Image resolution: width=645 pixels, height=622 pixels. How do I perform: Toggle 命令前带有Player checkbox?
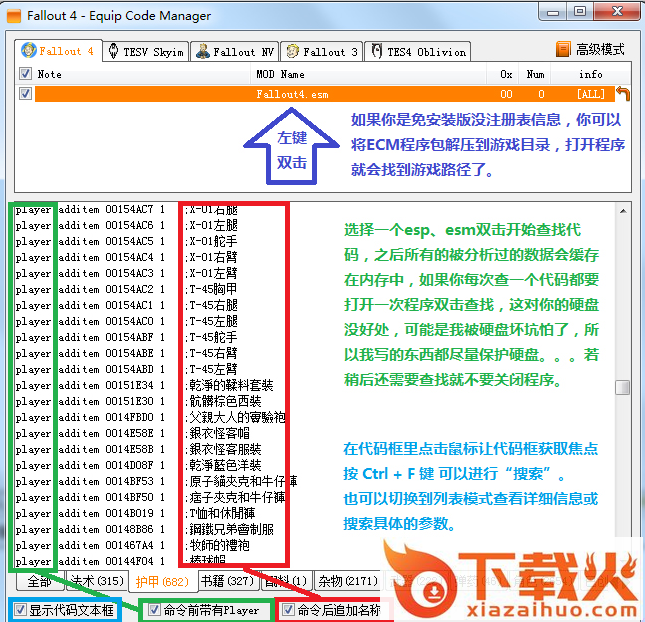coord(154,610)
